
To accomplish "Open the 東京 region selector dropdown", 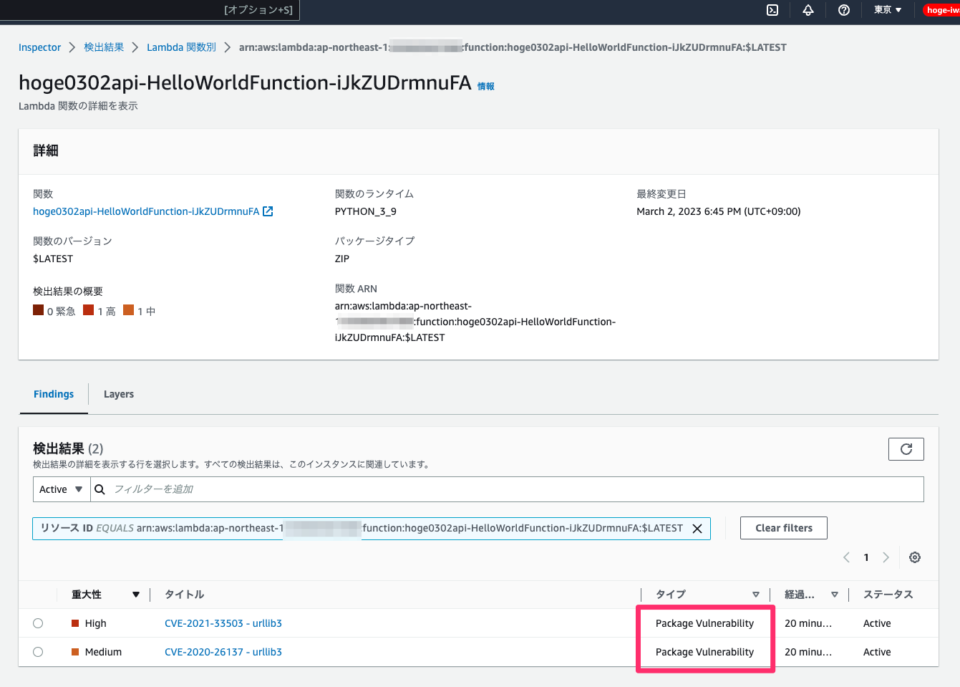I will click(x=886, y=10).
